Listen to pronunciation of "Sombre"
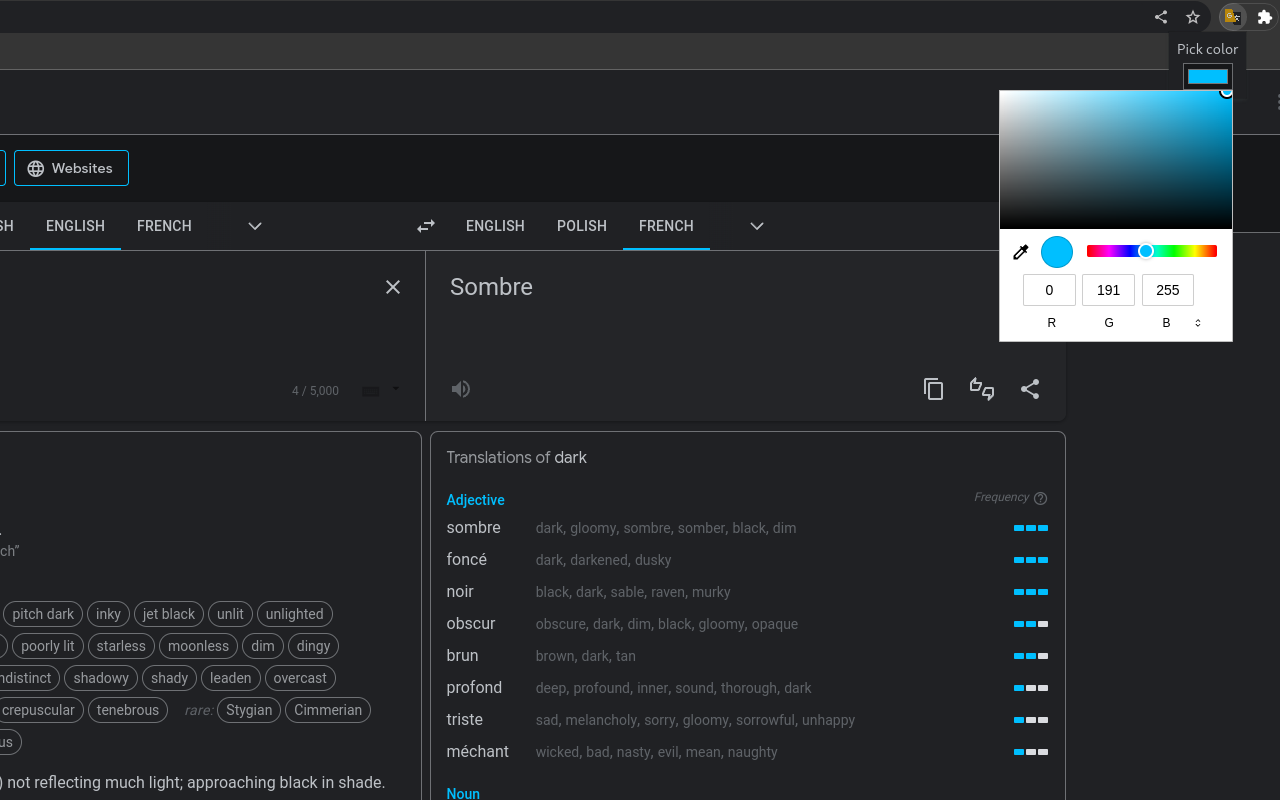1280x800 pixels. click(x=460, y=389)
